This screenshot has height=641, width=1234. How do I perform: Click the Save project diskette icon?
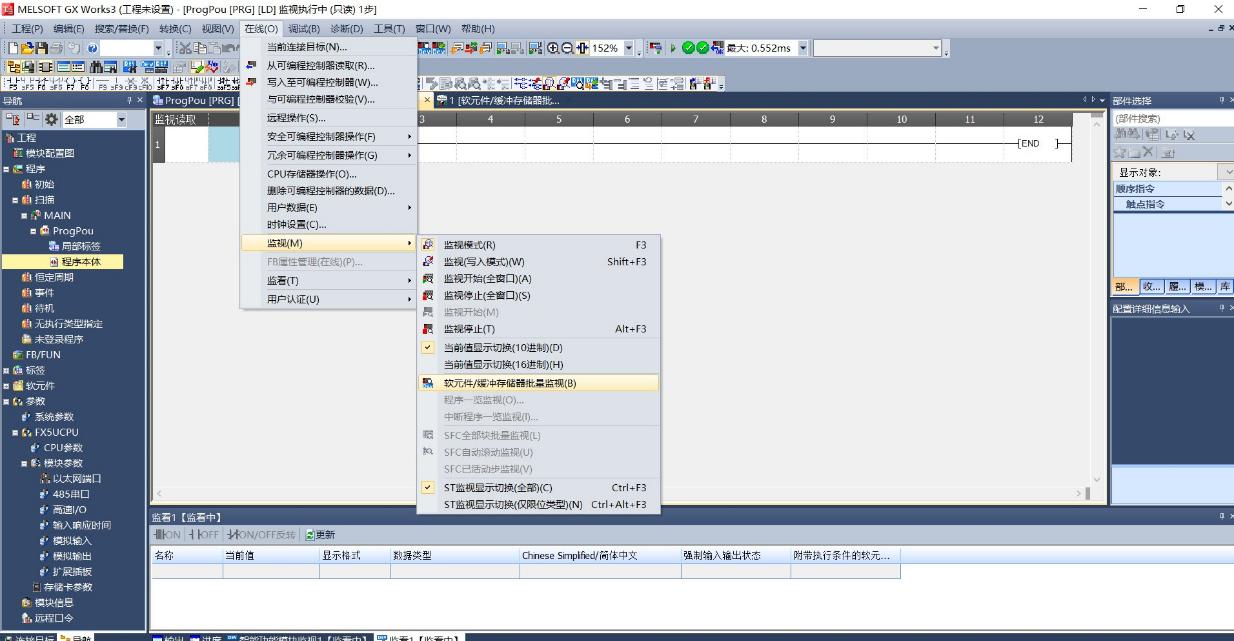click(42, 48)
